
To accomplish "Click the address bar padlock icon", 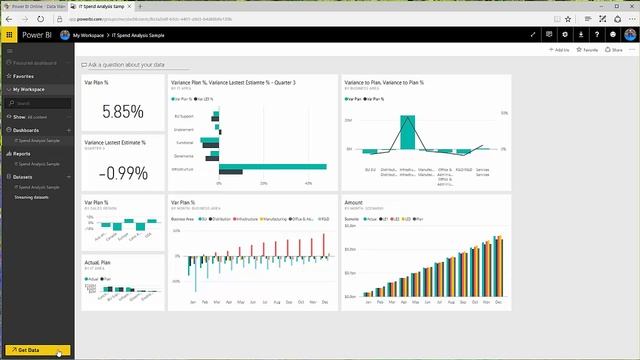I will coord(60,19).
